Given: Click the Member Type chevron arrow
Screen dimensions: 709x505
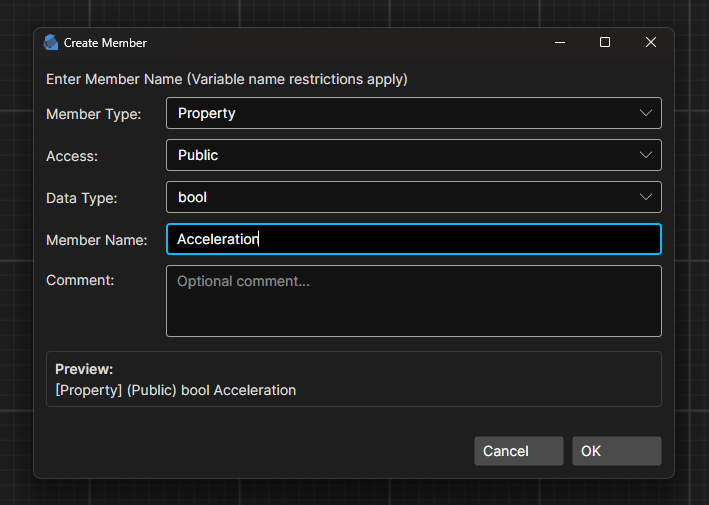Looking at the screenshot, I should (x=646, y=113).
